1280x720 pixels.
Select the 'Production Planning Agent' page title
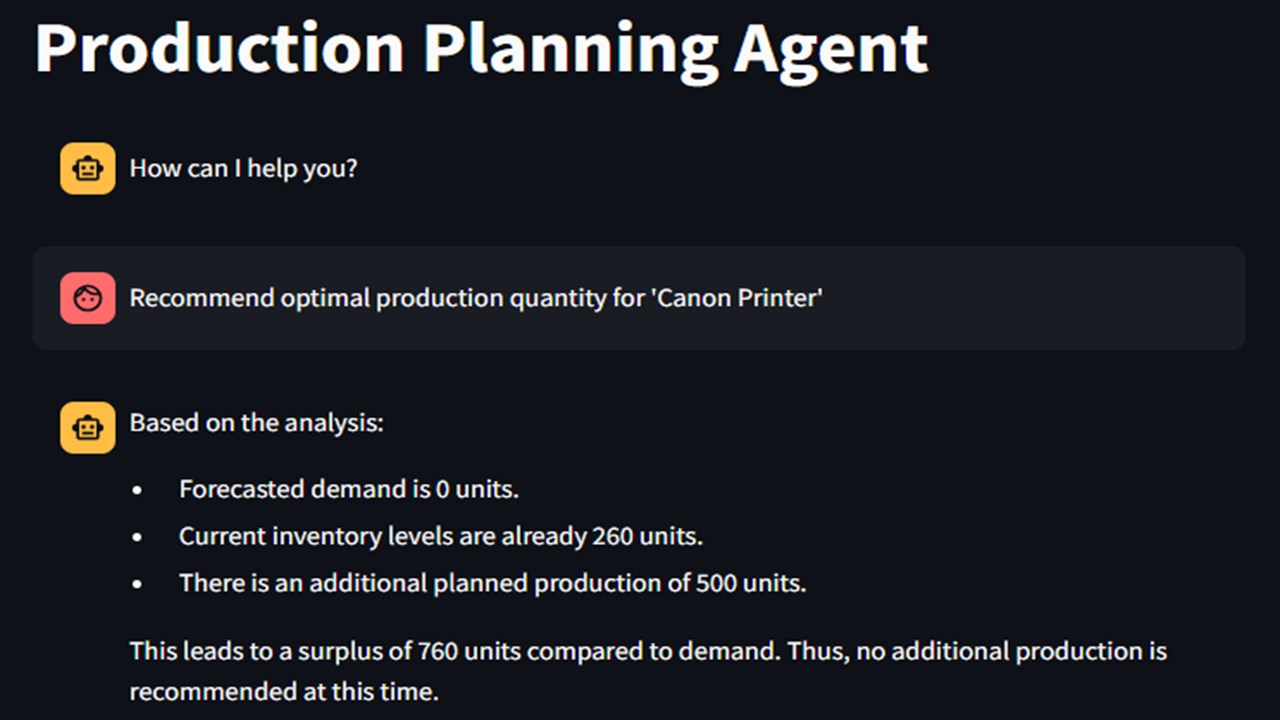482,46
